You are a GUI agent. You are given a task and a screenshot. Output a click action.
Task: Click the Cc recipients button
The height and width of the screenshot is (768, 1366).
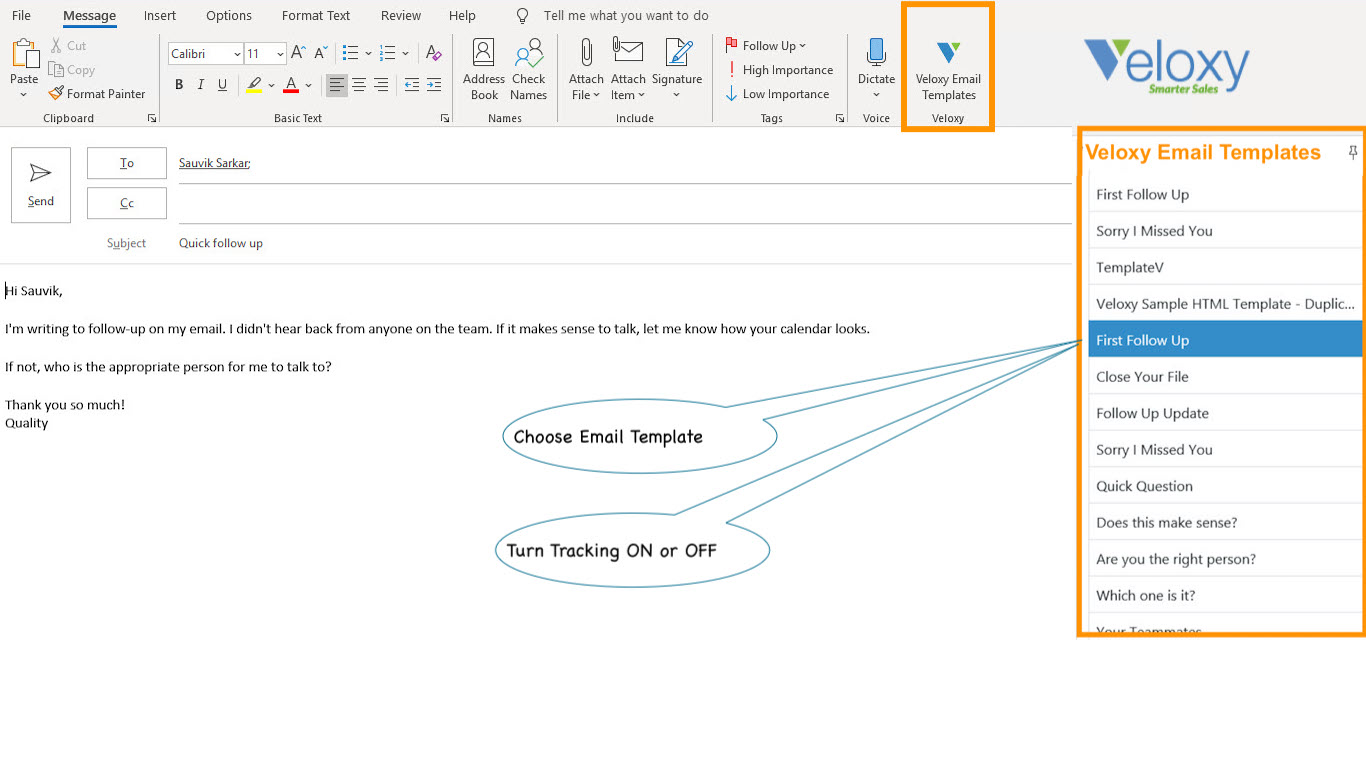(127, 203)
